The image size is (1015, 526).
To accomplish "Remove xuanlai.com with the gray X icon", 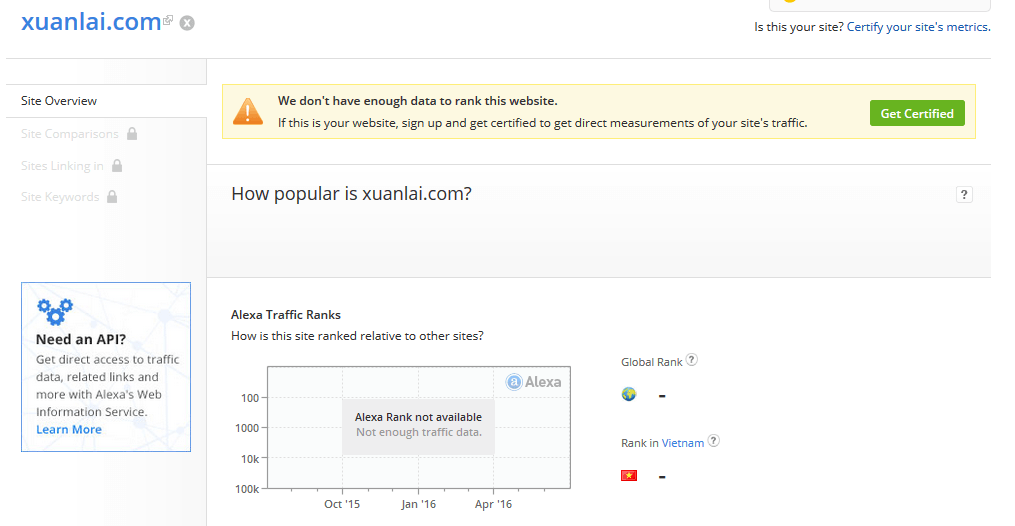I will (x=187, y=23).
